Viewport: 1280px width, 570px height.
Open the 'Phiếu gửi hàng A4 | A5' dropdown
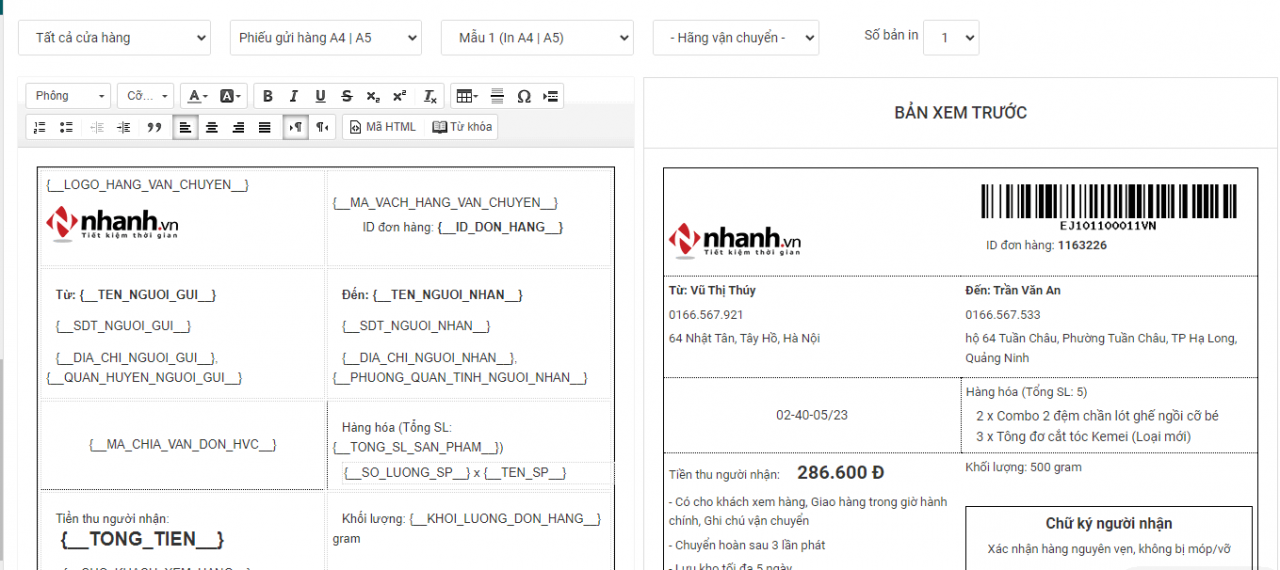(326, 38)
